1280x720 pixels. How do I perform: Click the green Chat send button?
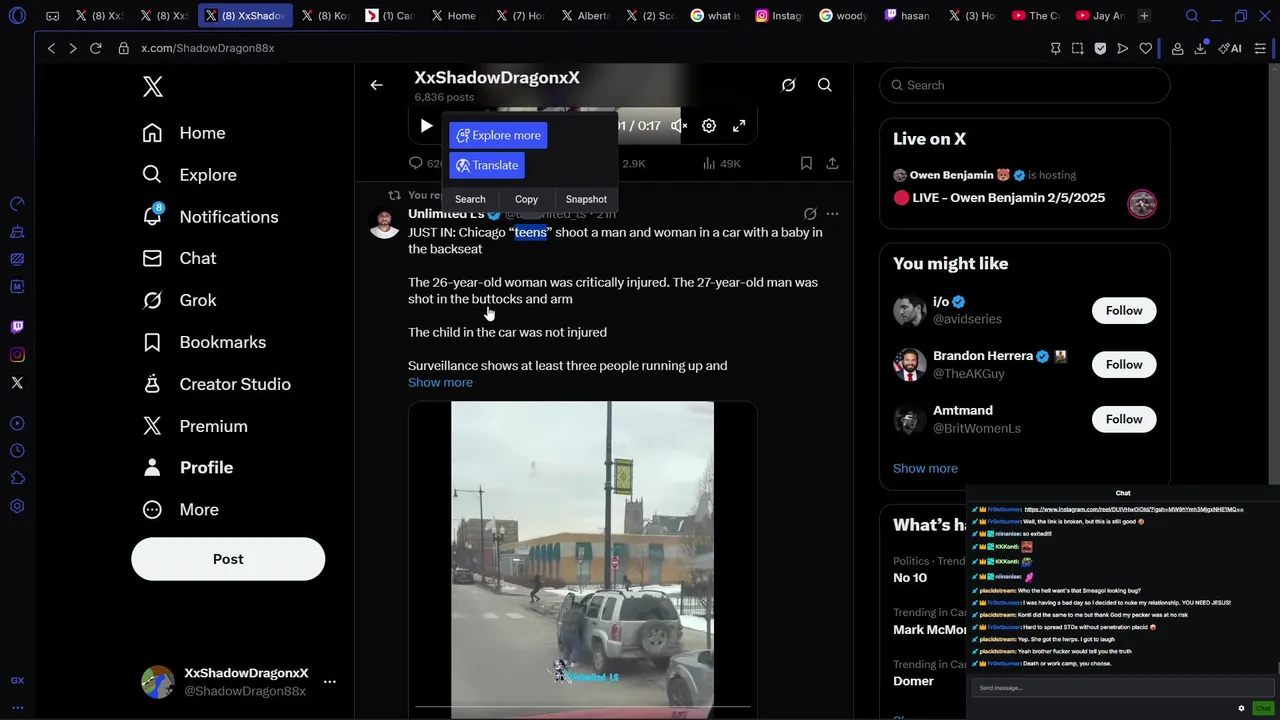click(x=1263, y=708)
